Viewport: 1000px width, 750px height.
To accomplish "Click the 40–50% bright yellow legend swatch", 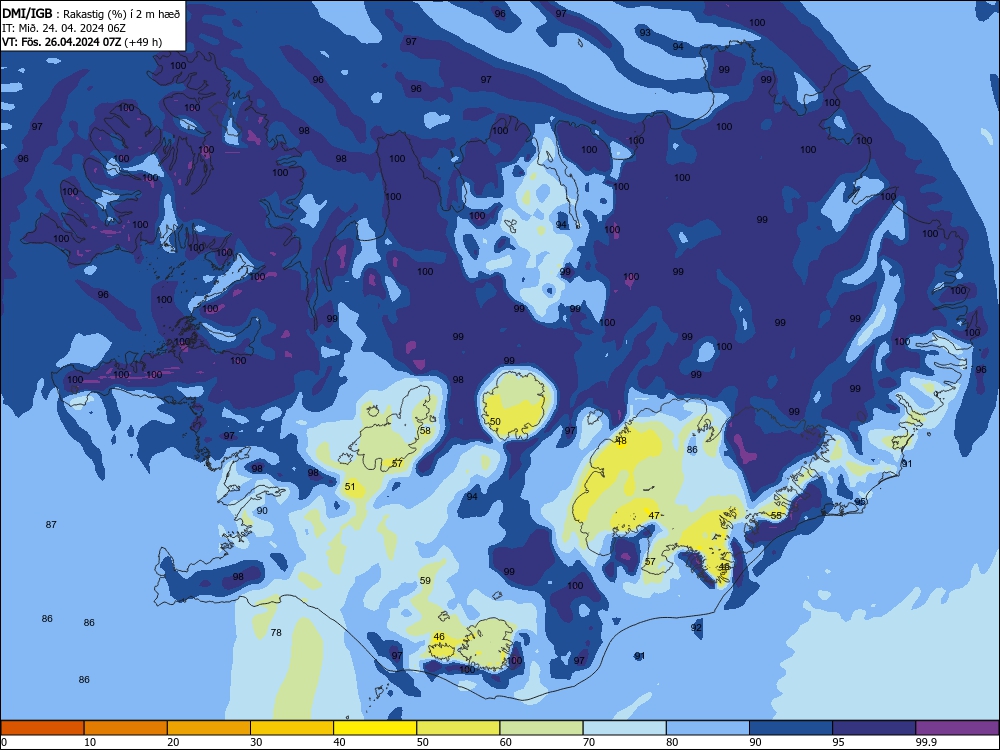I will [375, 728].
